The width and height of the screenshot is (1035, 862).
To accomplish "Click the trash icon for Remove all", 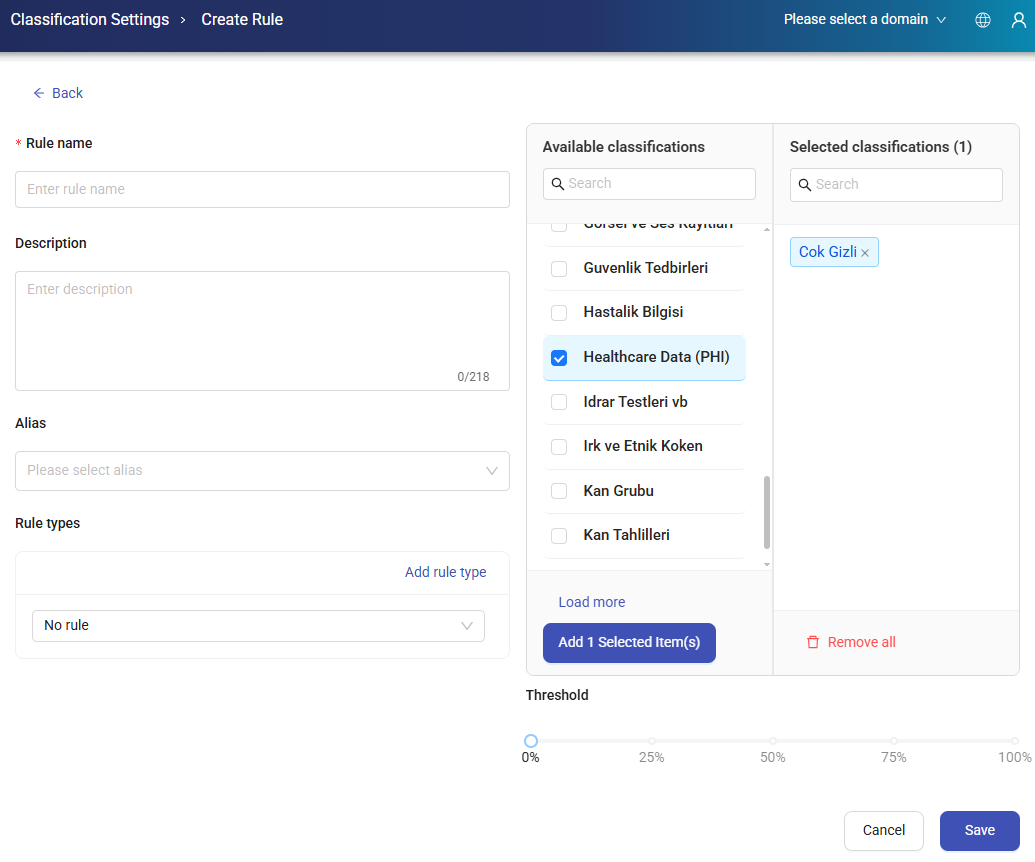I will pyautogui.click(x=813, y=642).
